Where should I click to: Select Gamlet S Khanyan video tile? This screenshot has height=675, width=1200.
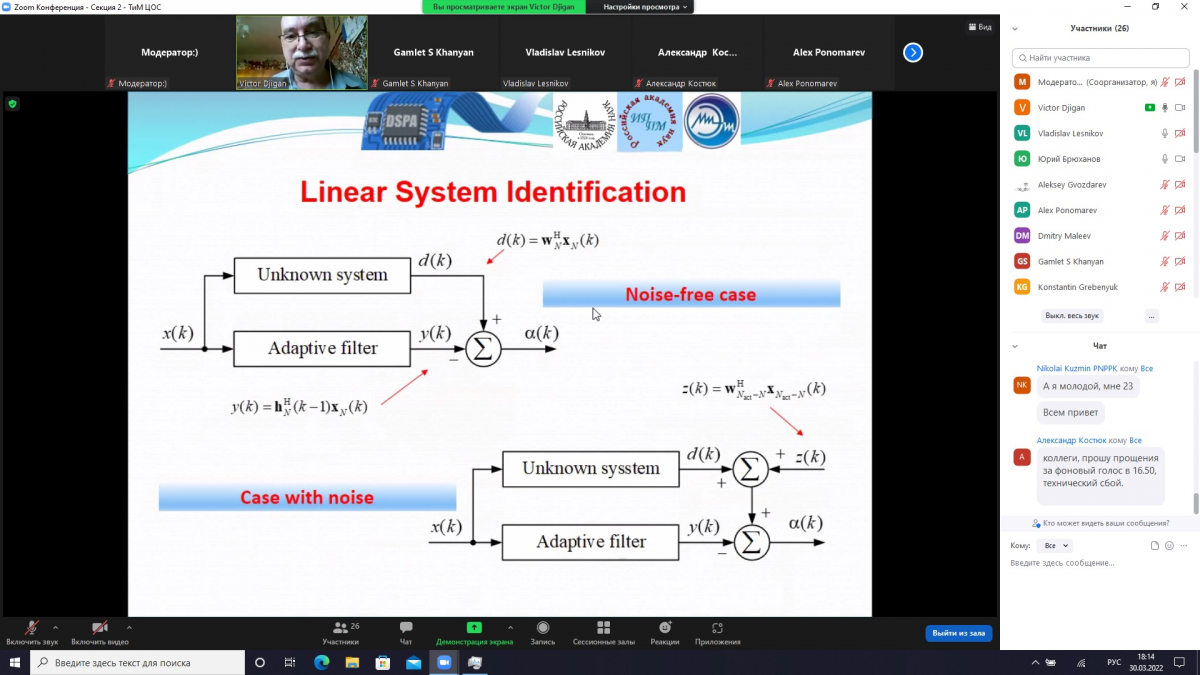(x=433, y=53)
